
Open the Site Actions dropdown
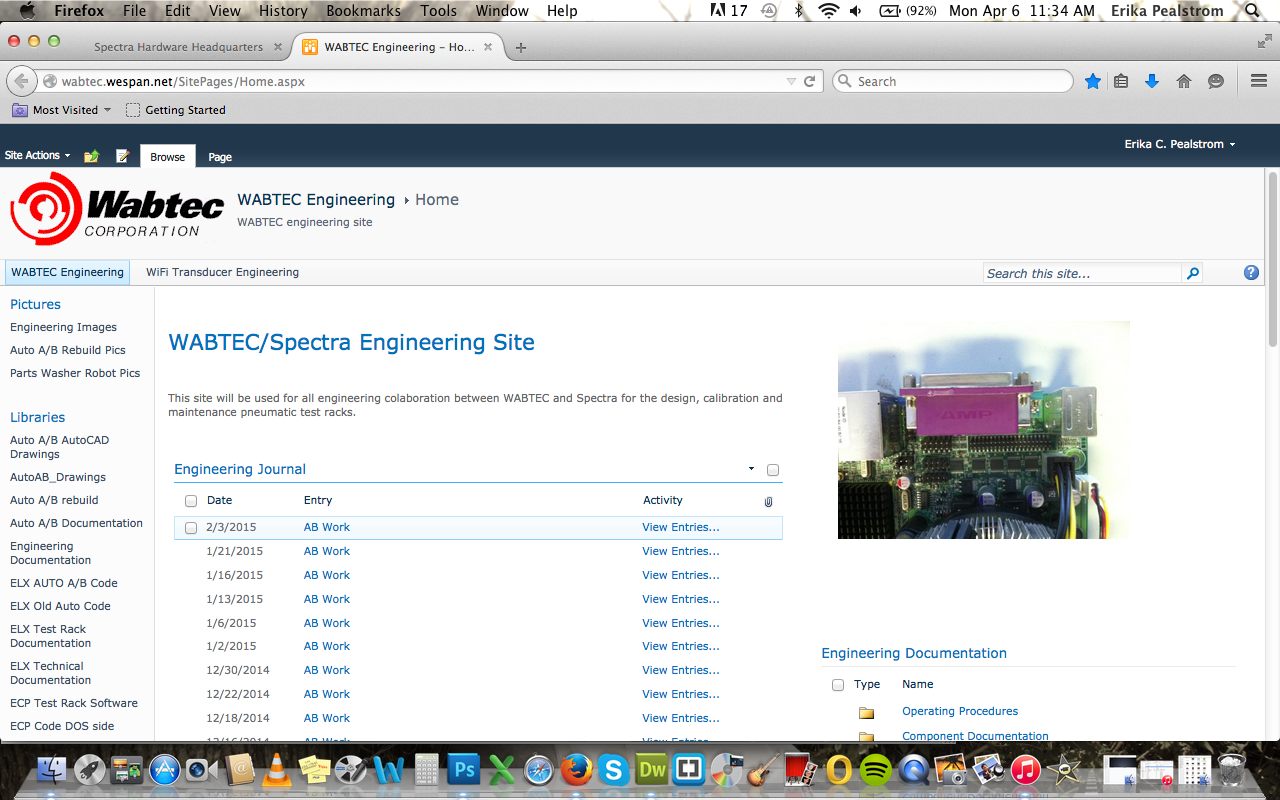[x=37, y=156]
